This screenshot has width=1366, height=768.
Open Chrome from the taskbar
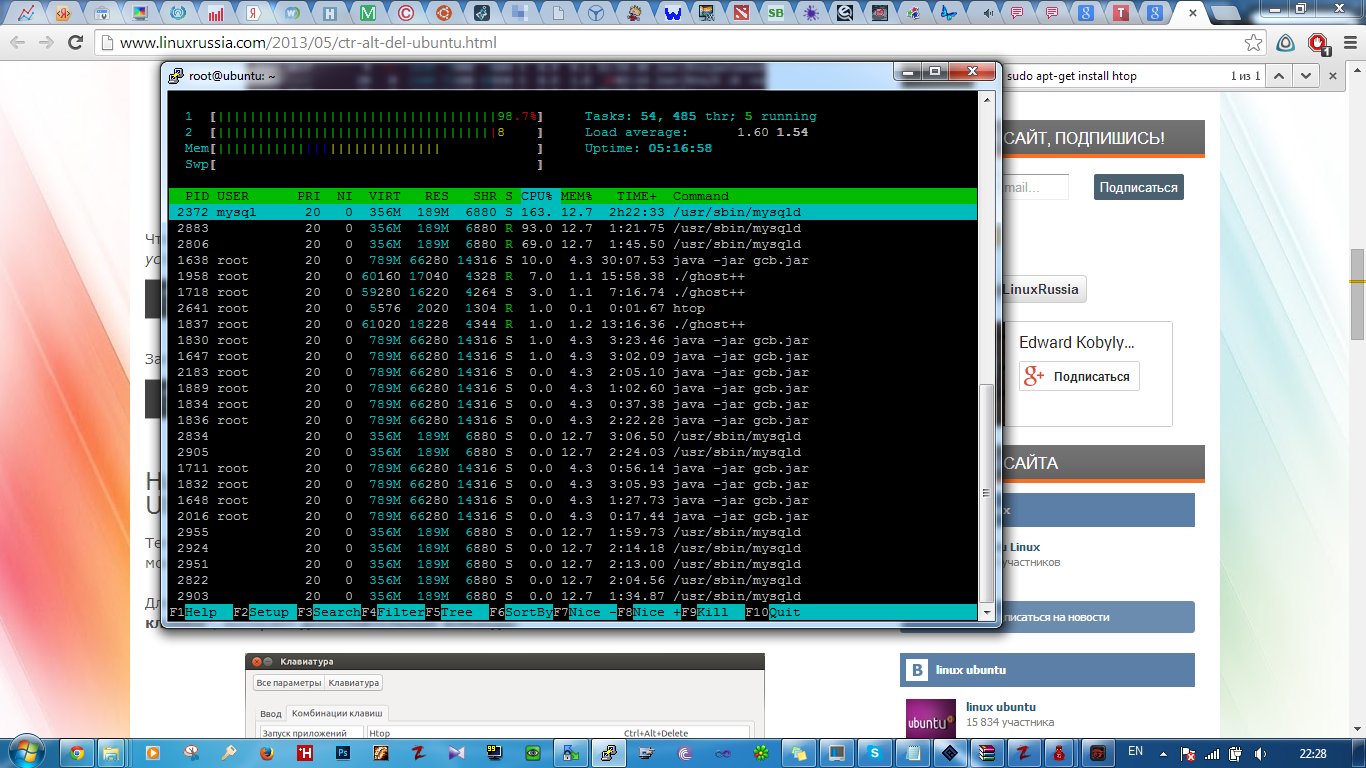coord(77,753)
